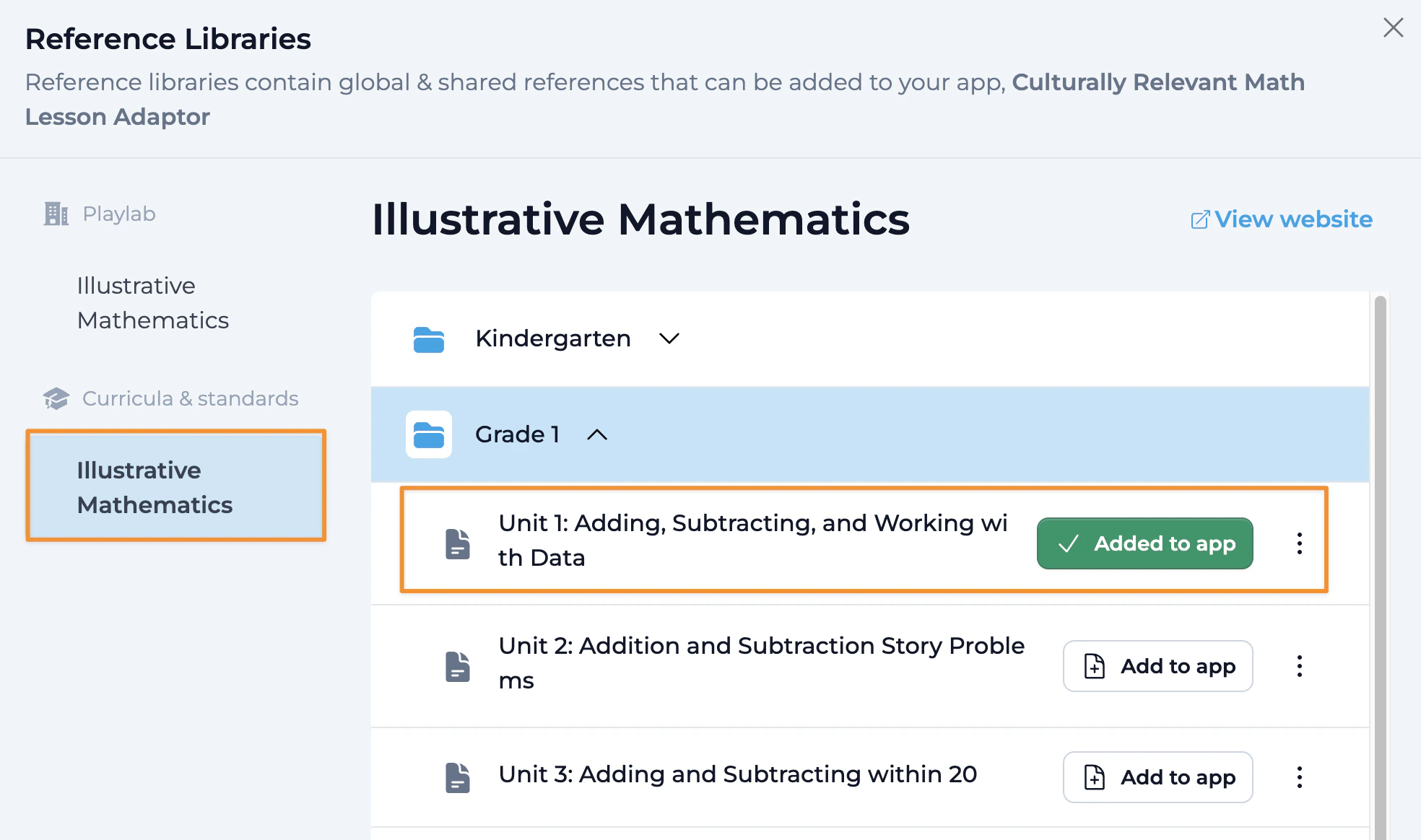Click the Unit 3 document icon

pyautogui.click(x=458, y=777)
